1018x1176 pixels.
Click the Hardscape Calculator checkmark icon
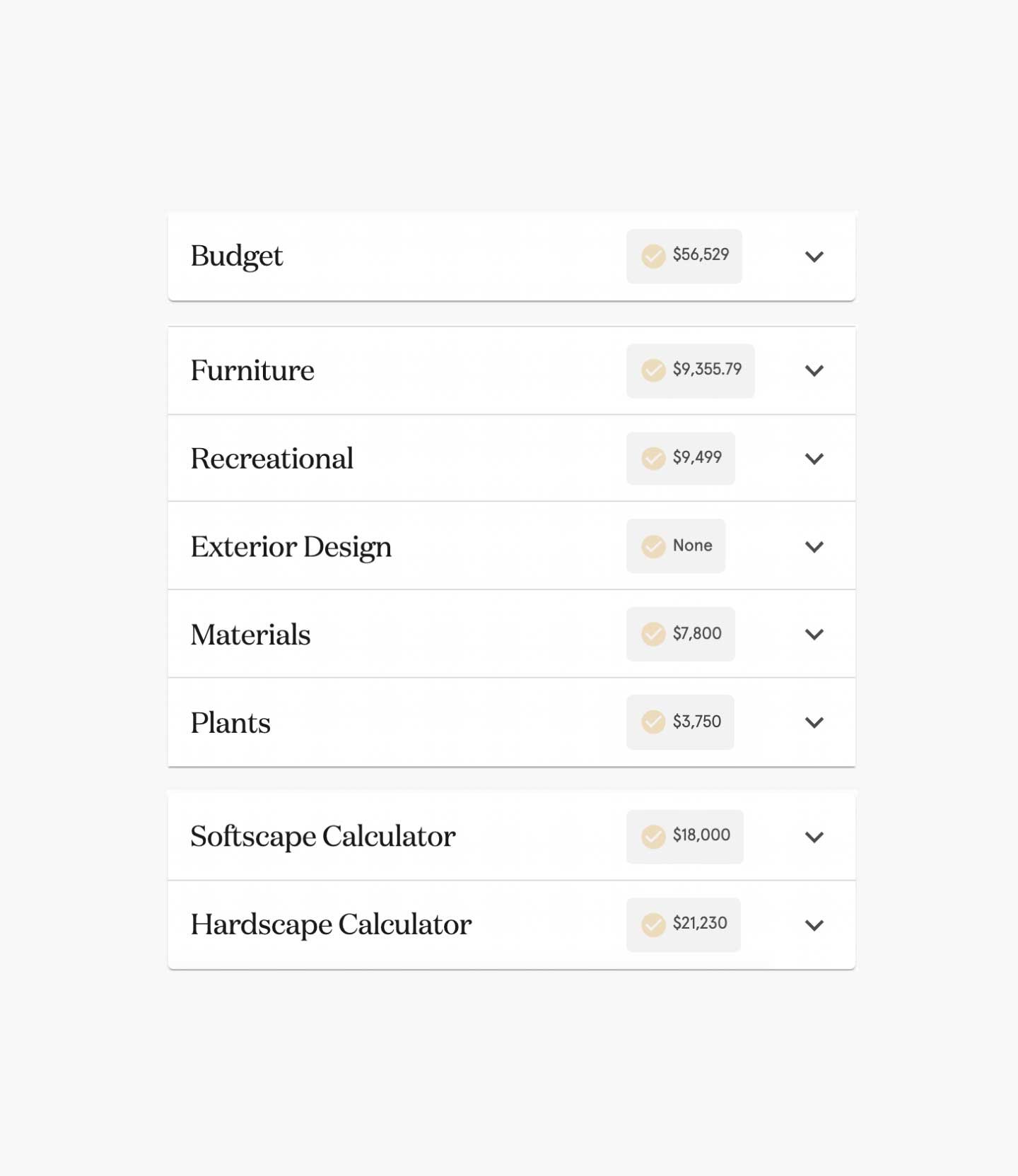coord(653,925)
